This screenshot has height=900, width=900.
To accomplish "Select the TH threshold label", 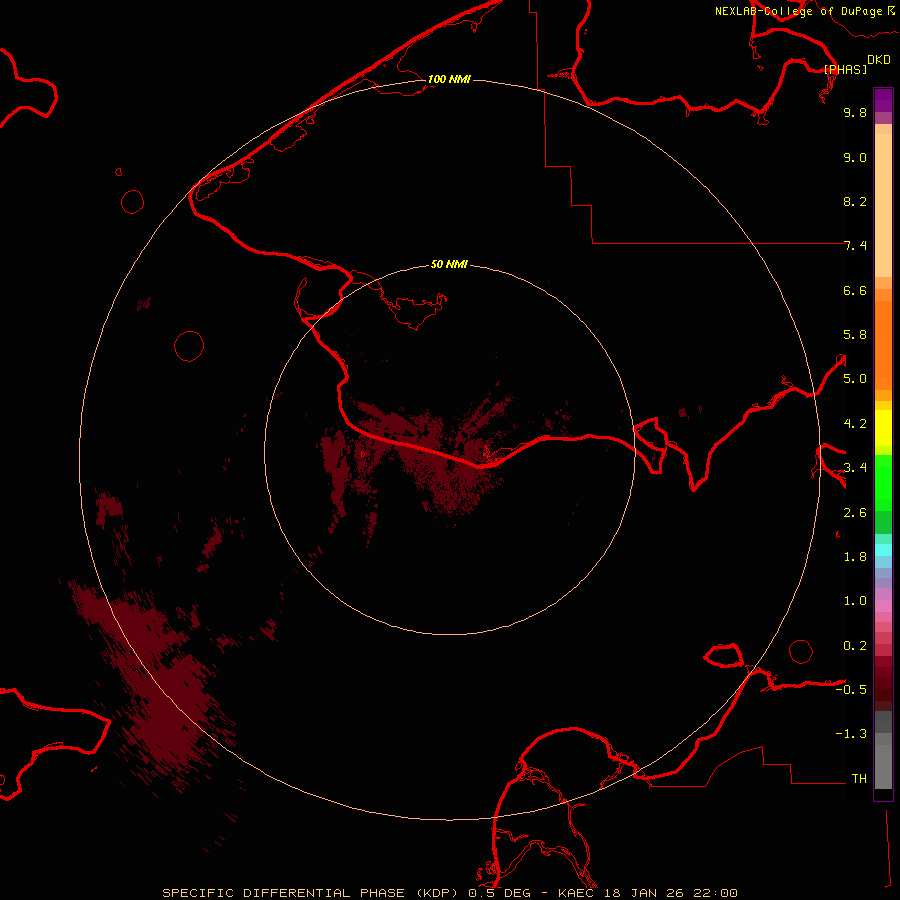I will [x=858, y=778].
